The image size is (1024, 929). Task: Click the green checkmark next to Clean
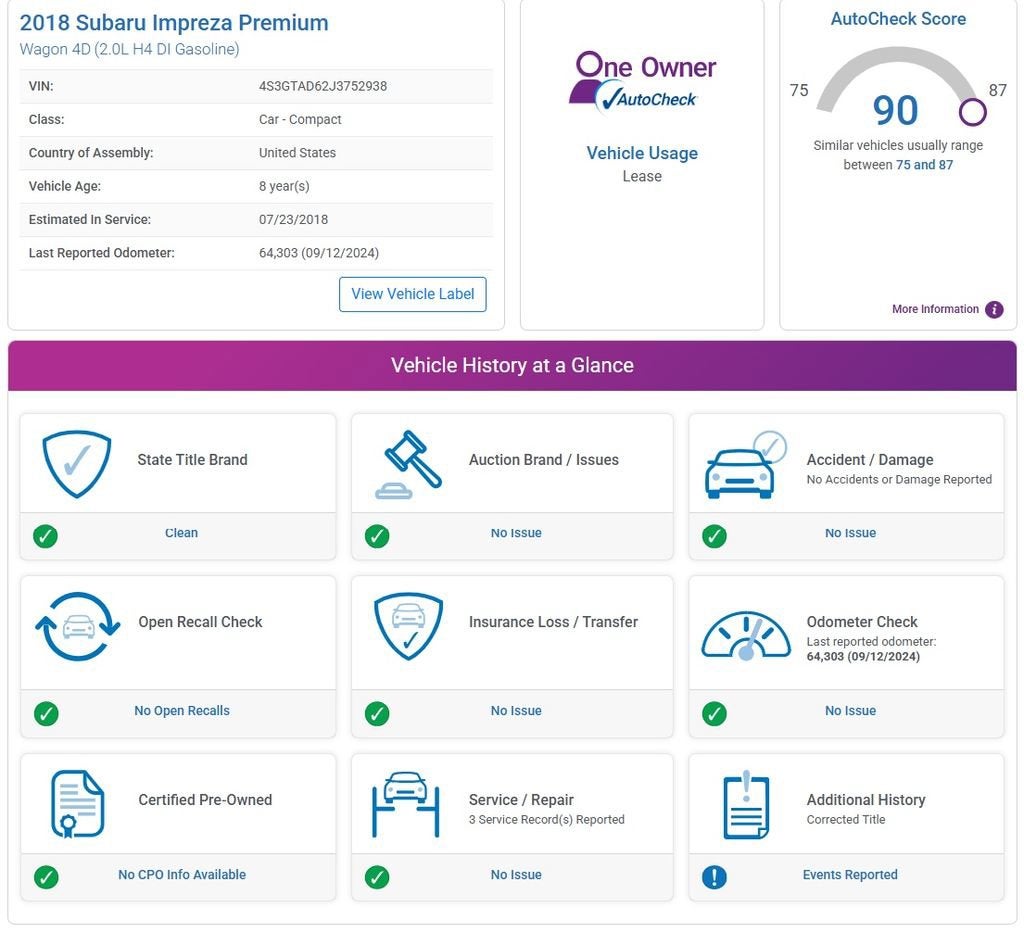pos(45,536)
